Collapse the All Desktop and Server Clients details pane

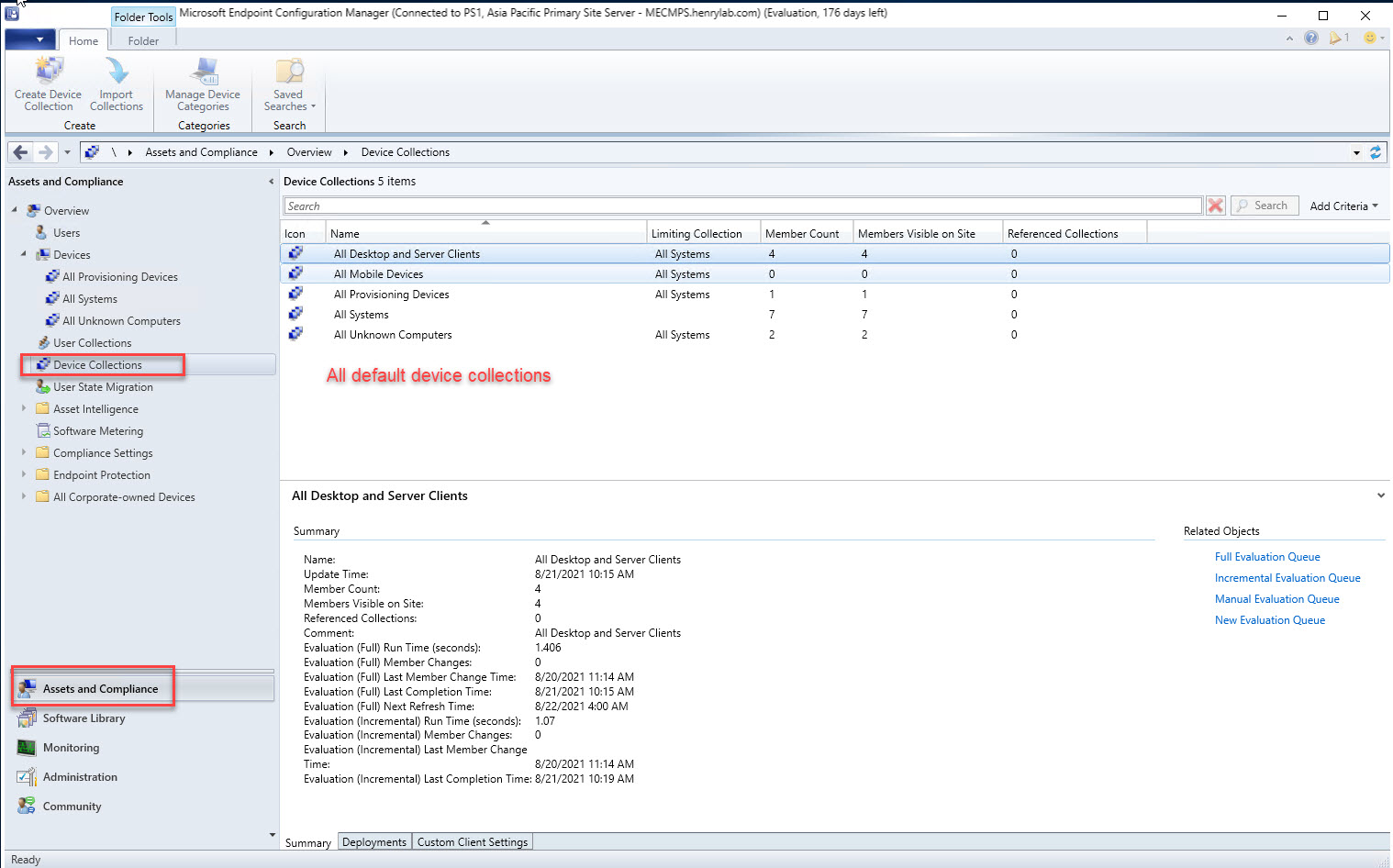[1380, 495]
